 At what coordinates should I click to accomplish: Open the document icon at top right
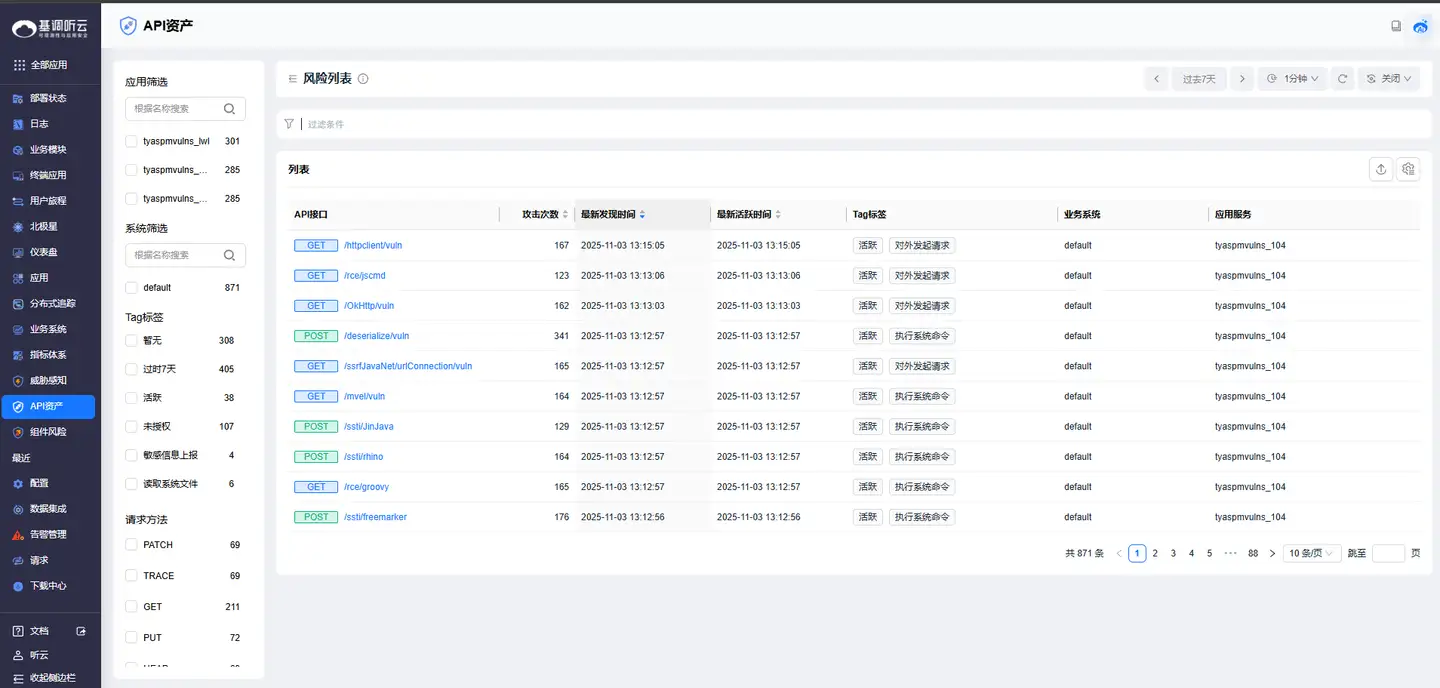(x=1396, y=26)
